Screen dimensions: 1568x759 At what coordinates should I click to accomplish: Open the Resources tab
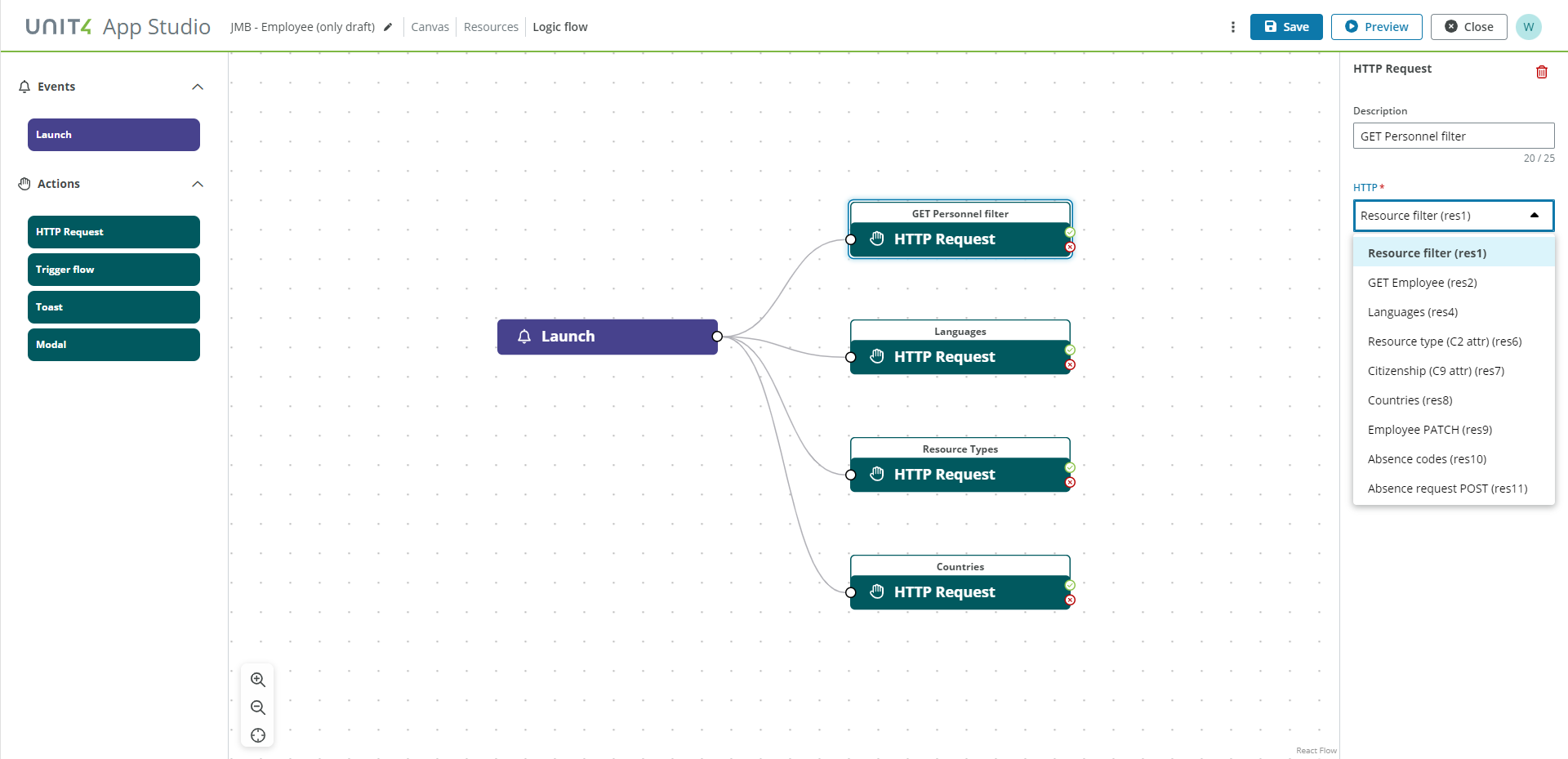click(x=491, y=27)
